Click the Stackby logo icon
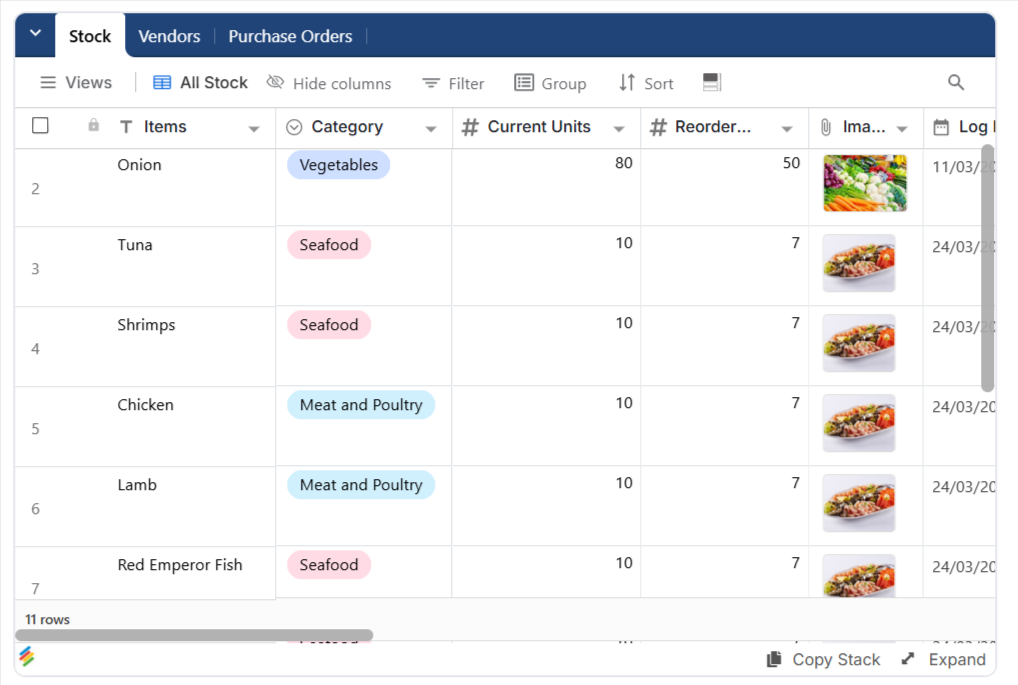 coord(27,657)
